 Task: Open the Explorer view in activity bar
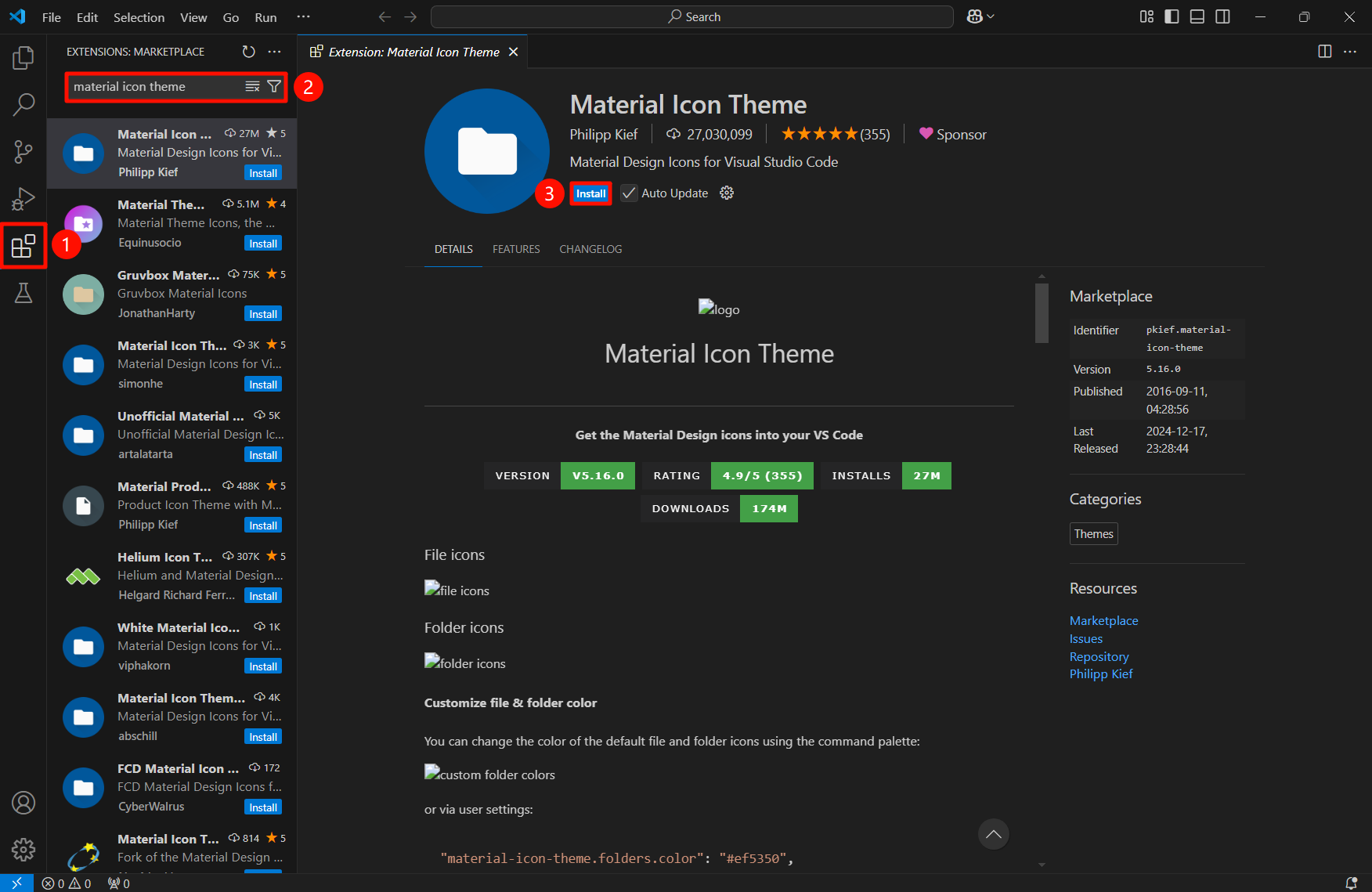[23, 58]
